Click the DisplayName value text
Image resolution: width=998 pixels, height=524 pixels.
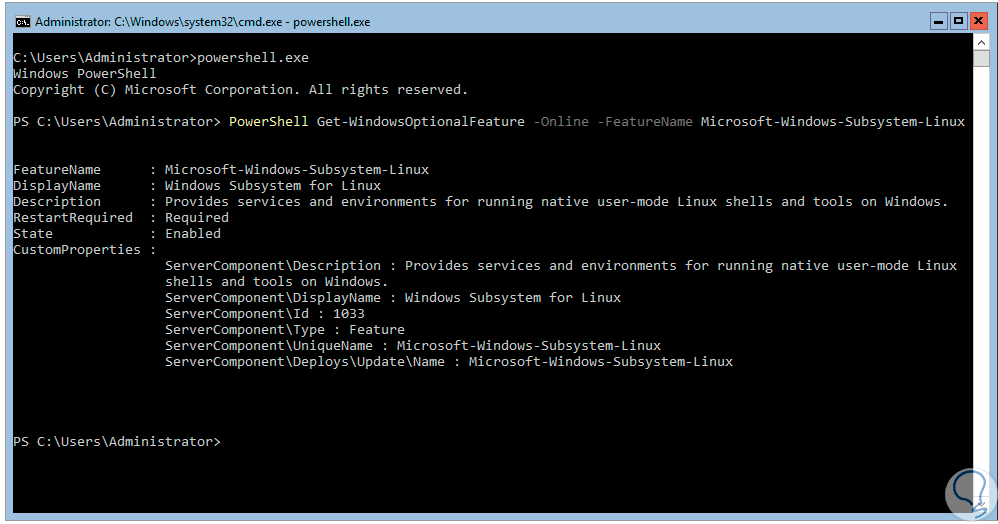[273, 185]
